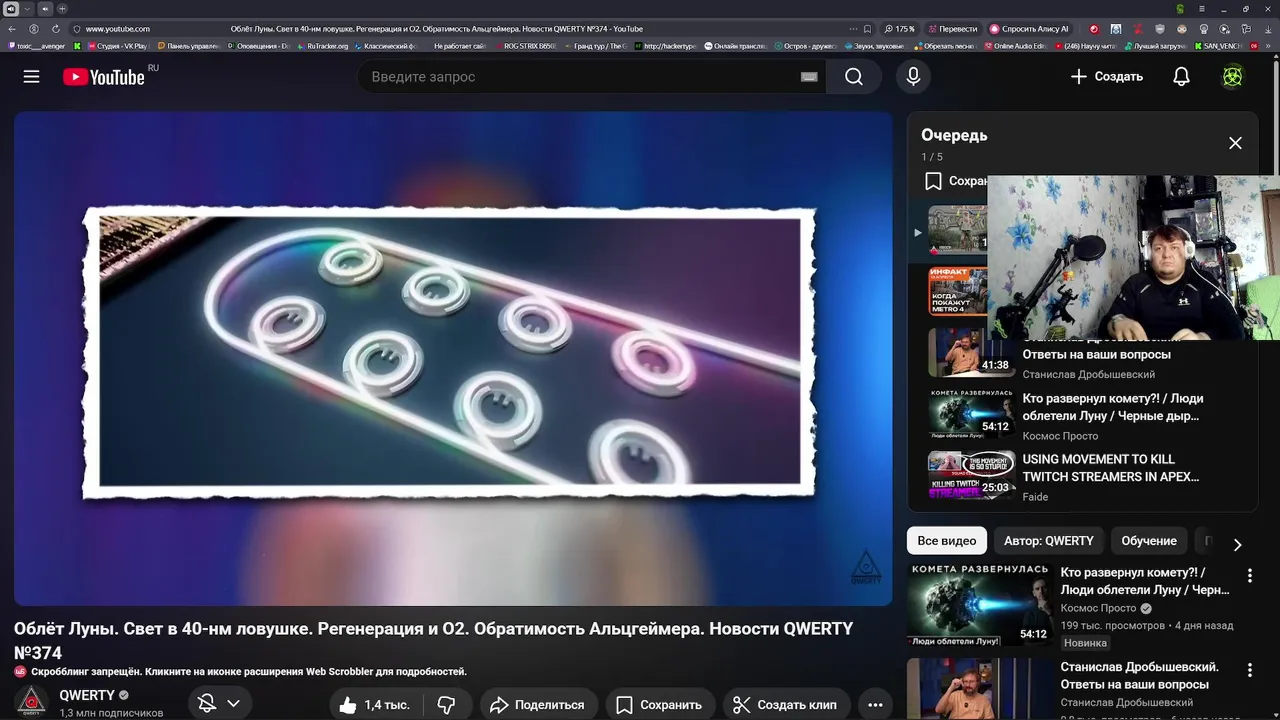1280x720 pixels.
Task: Open the on-screen keyboard in search box
Action: (809, 77)
